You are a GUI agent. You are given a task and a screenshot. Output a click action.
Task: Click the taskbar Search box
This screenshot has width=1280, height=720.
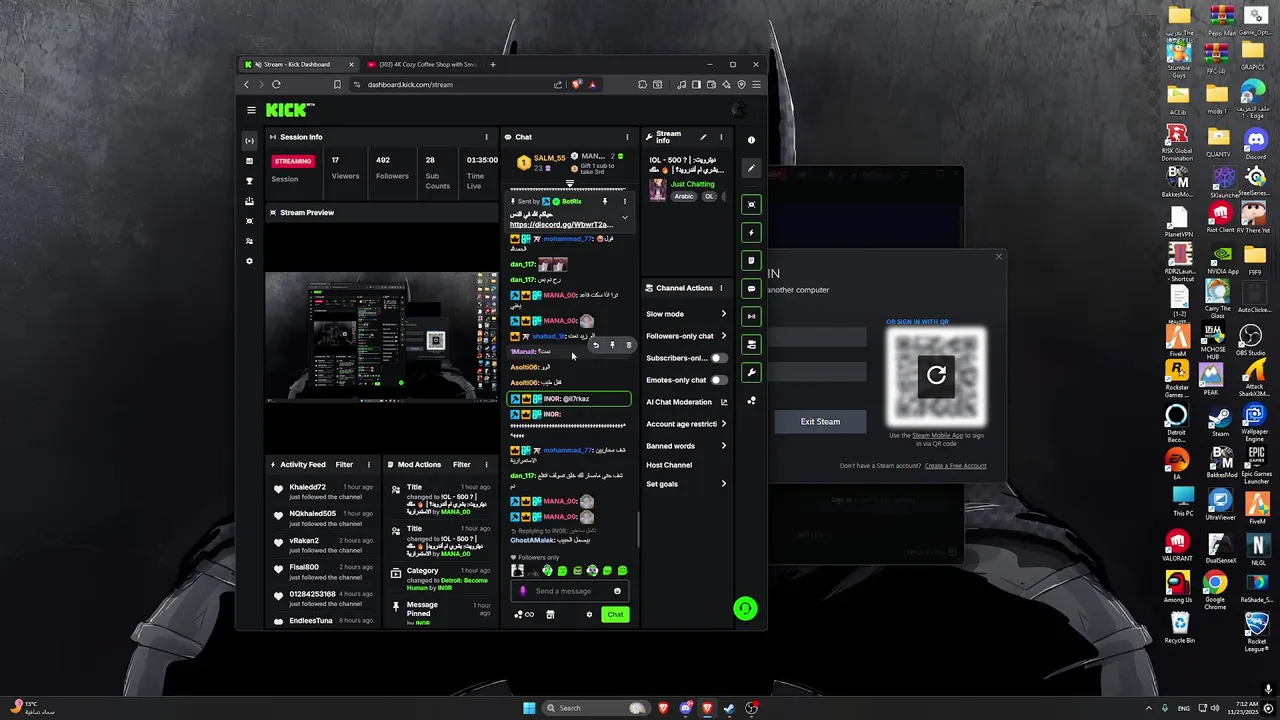pos(594,708)
